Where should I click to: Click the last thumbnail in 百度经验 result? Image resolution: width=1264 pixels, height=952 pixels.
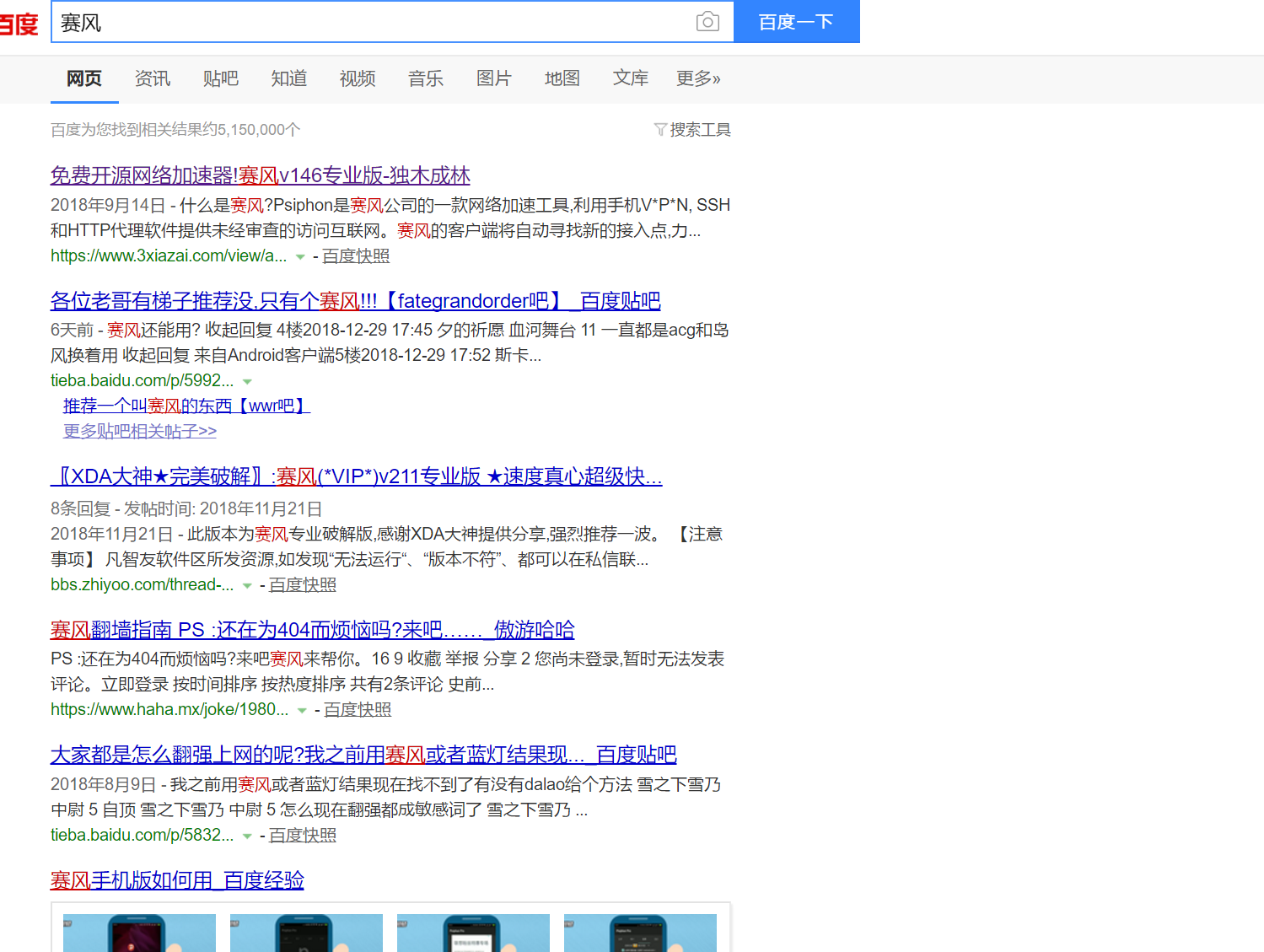point(640,933)
